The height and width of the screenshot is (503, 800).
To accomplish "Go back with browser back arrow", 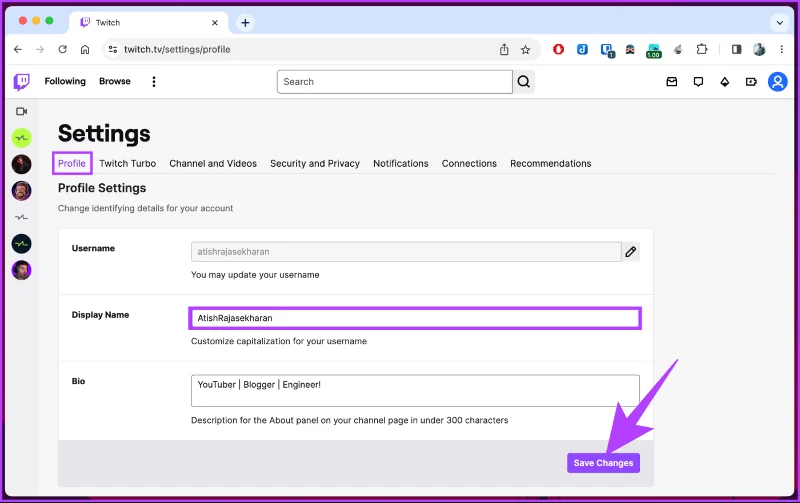I will click(18, 49).
